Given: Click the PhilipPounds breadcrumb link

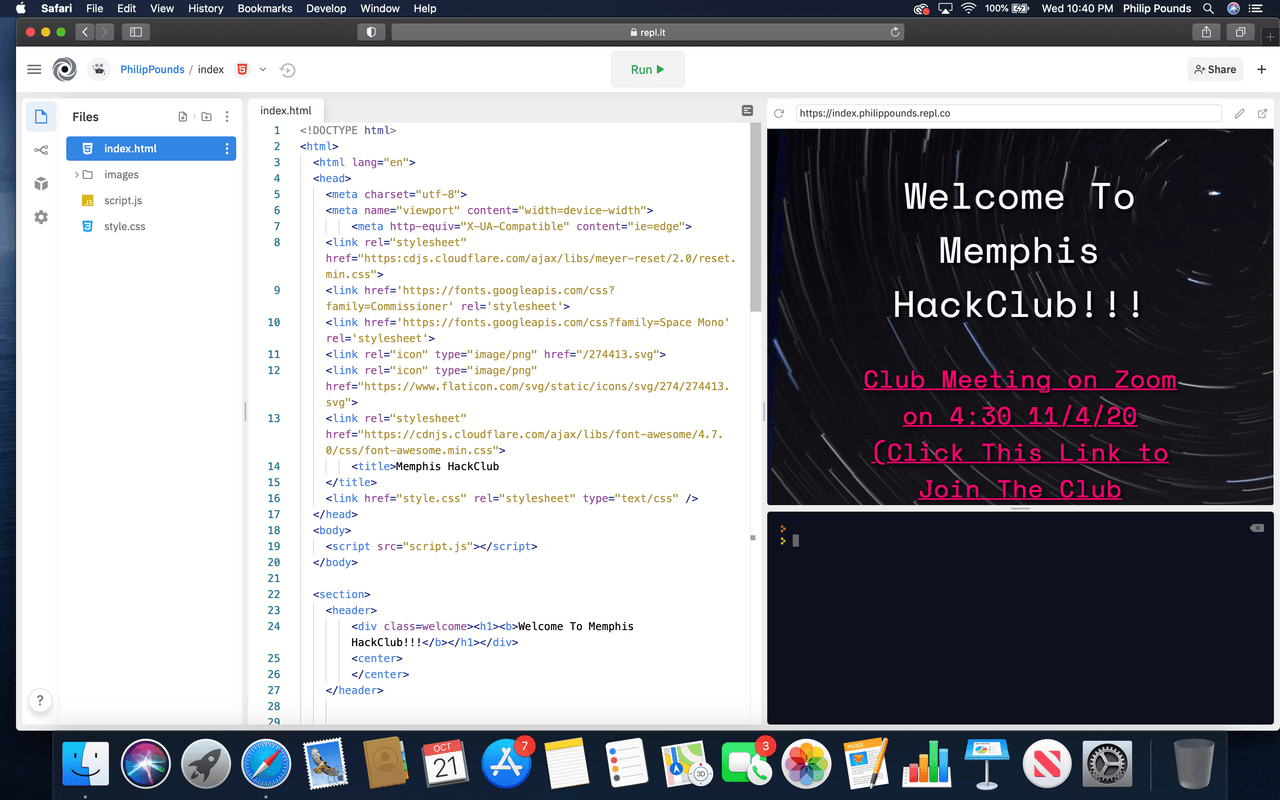Looking at the screenshot, I should pos(152,70).
